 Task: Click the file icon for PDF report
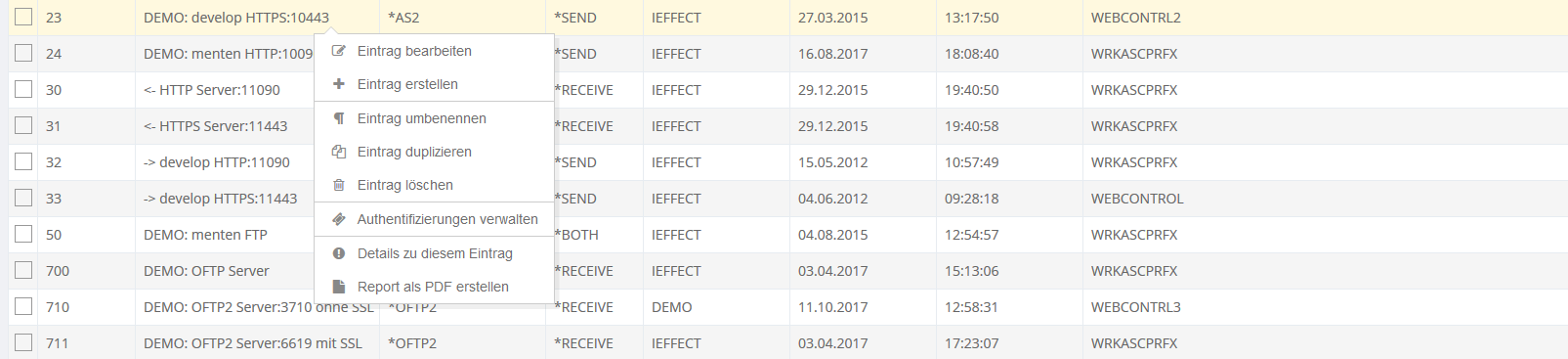[x=339, y=287]
